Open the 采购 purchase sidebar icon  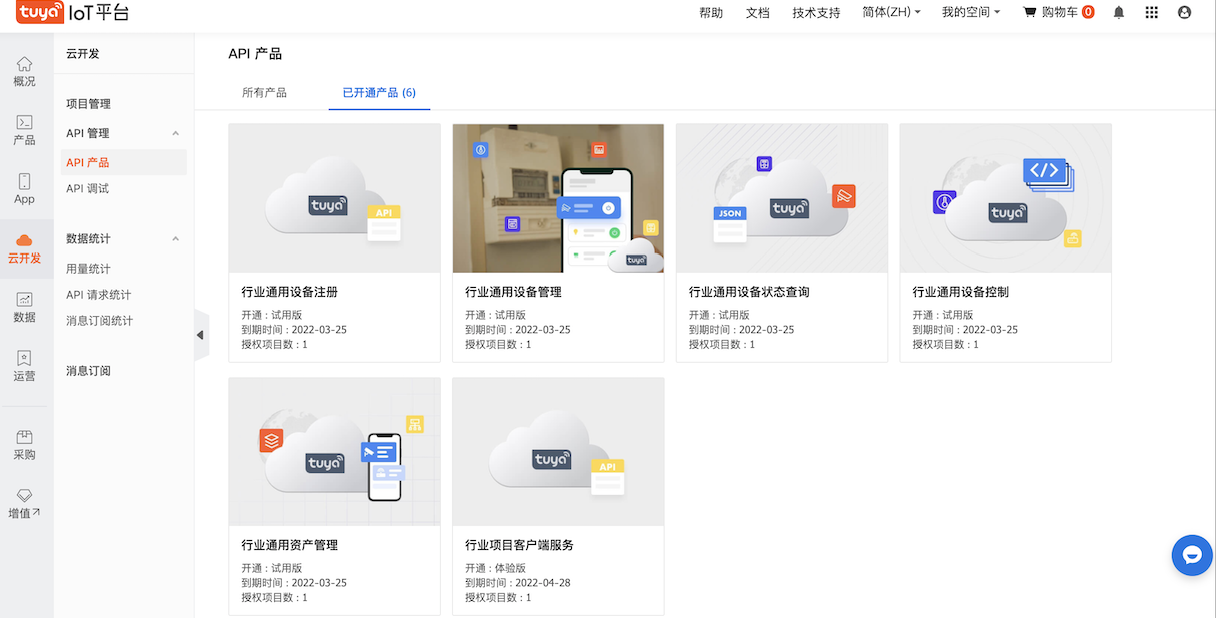click(x=24, y=444)
